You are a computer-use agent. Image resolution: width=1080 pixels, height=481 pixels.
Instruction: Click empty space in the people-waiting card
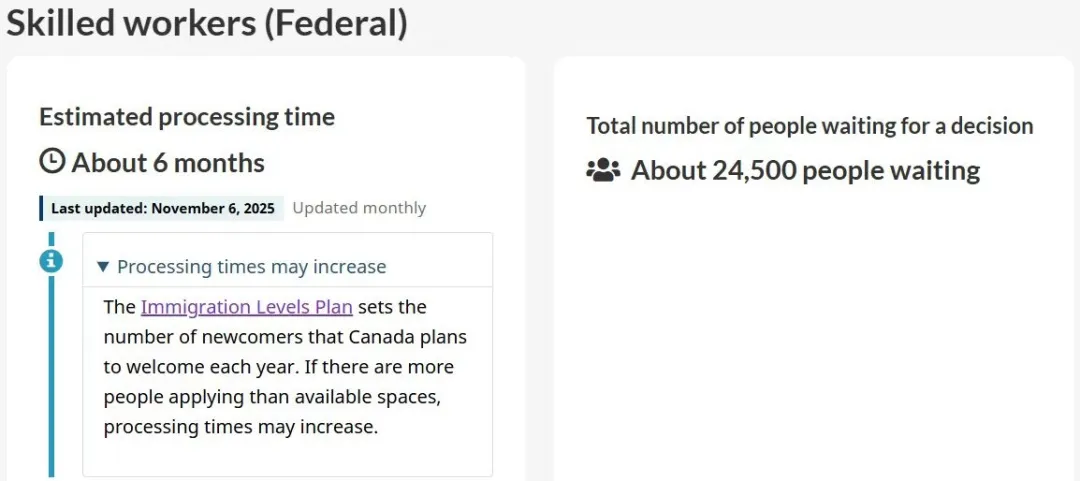[x=812, y=340]
